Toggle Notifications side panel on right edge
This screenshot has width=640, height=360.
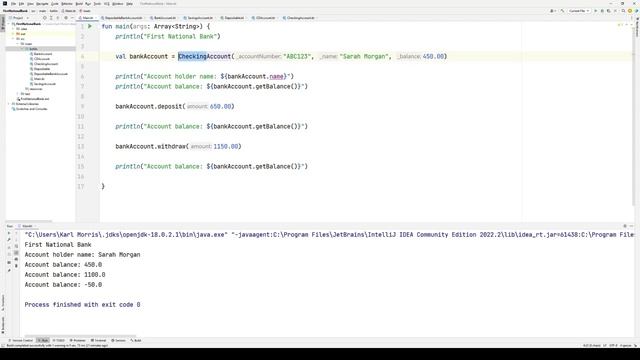pyautogui.click(x=637, y=27)
